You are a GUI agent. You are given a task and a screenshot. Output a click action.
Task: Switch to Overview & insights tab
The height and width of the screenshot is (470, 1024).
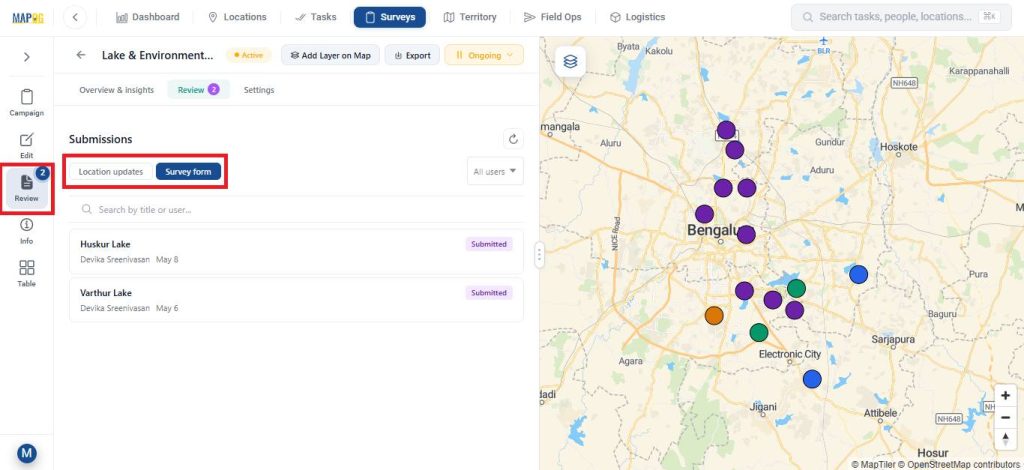(117, 90)
